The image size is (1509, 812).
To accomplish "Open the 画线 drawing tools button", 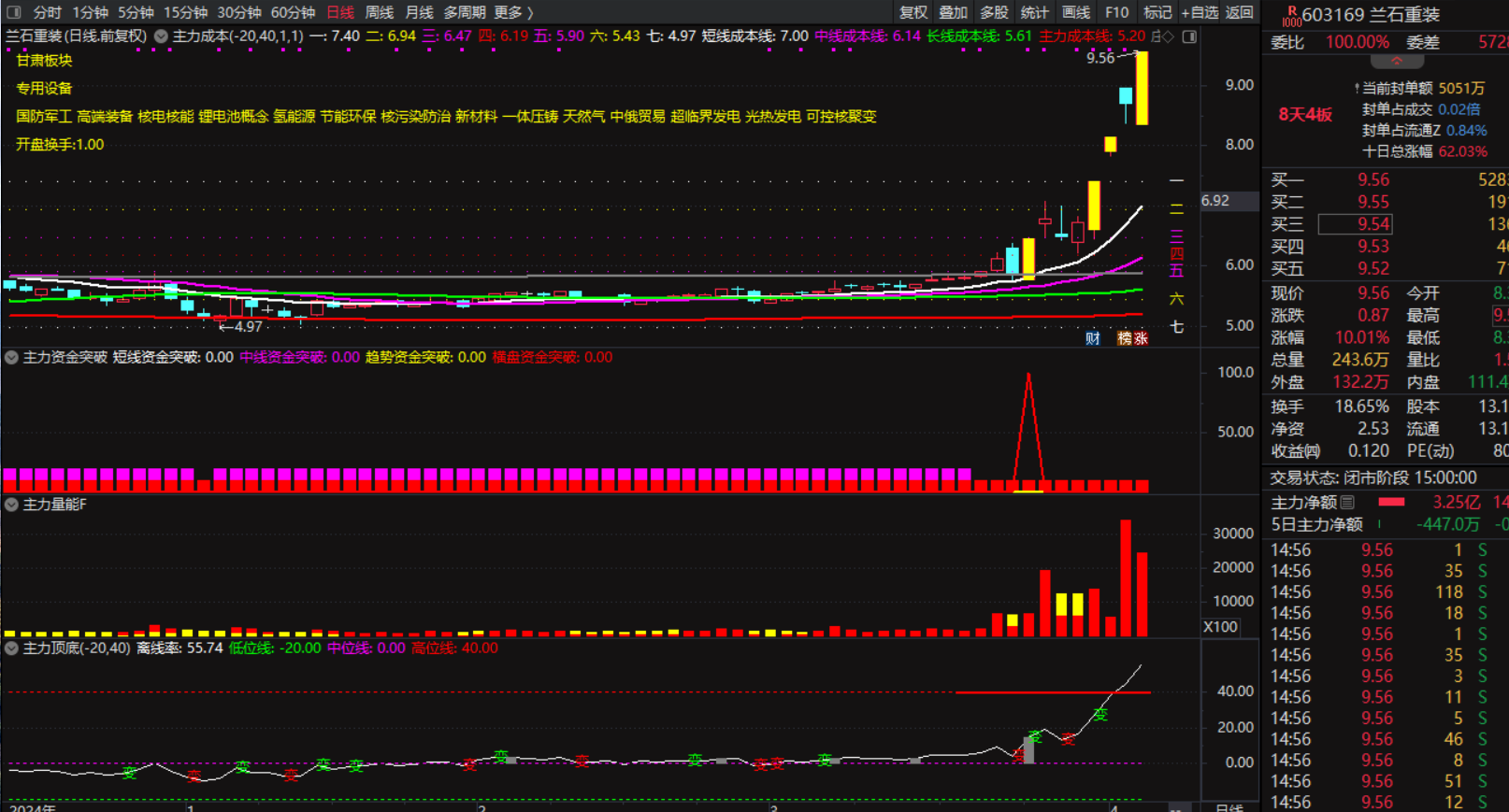I will coord(1076,12).
